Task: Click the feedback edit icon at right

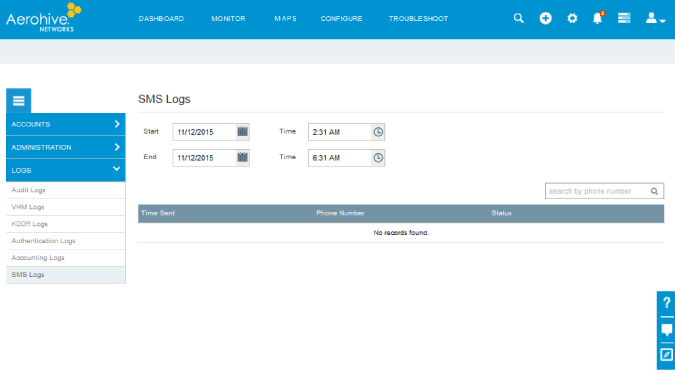Action: [666, 355]
